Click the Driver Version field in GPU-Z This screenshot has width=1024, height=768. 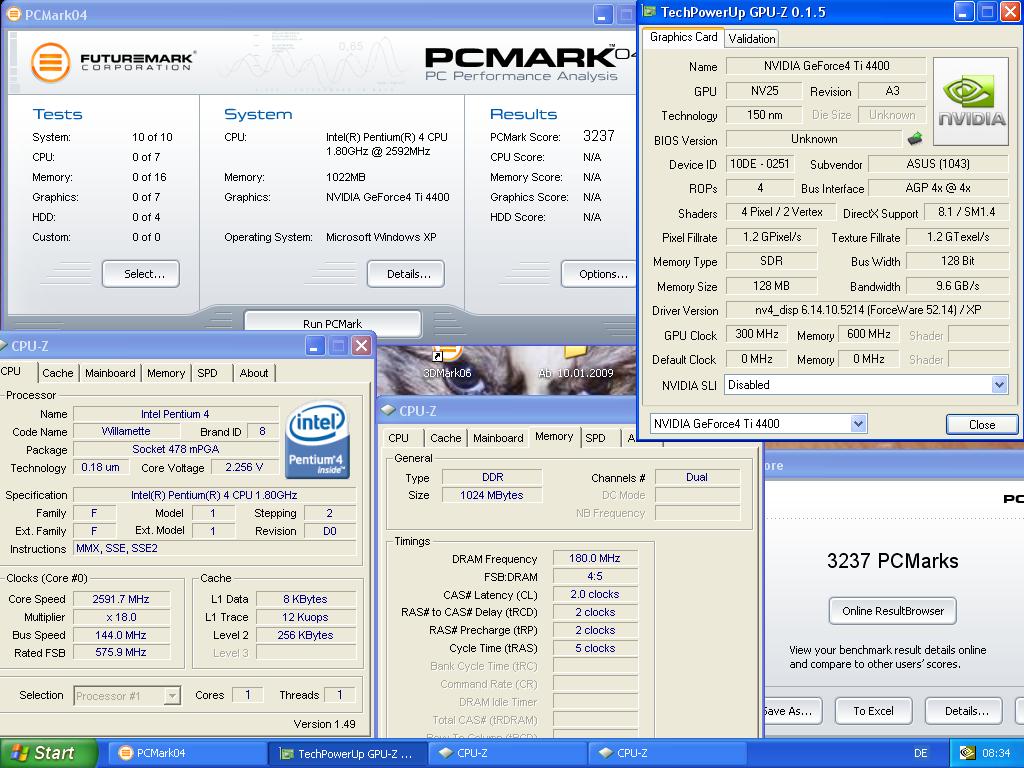867,310
